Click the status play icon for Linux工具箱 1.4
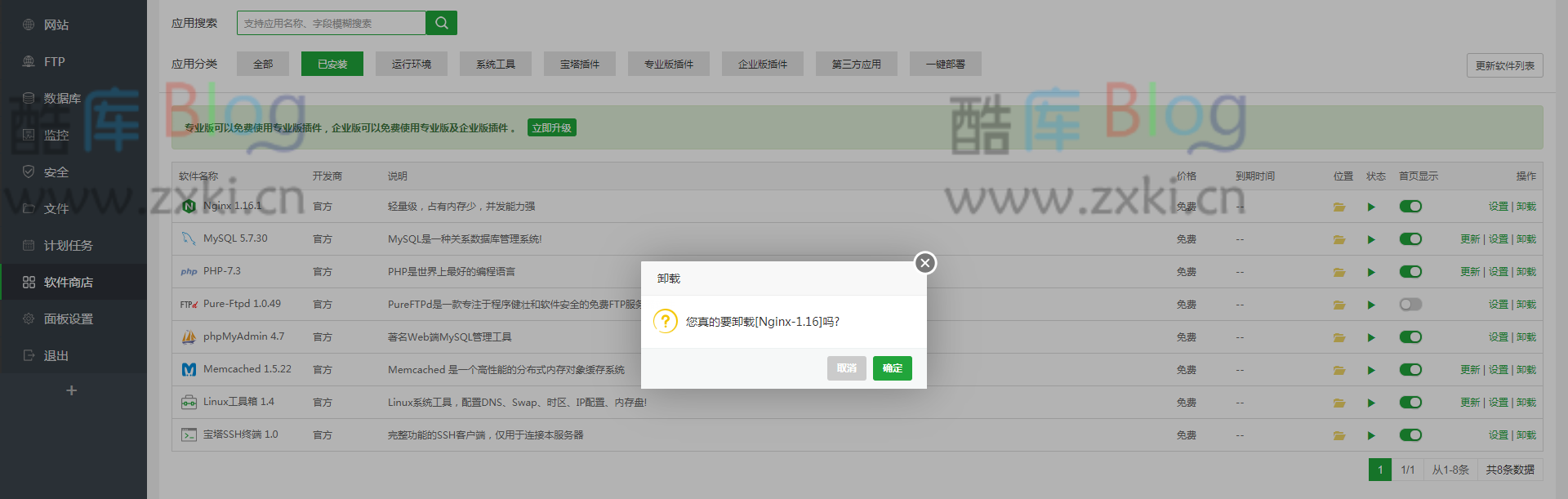The height and width of the screenshot is (499, 1568). 1371,403
